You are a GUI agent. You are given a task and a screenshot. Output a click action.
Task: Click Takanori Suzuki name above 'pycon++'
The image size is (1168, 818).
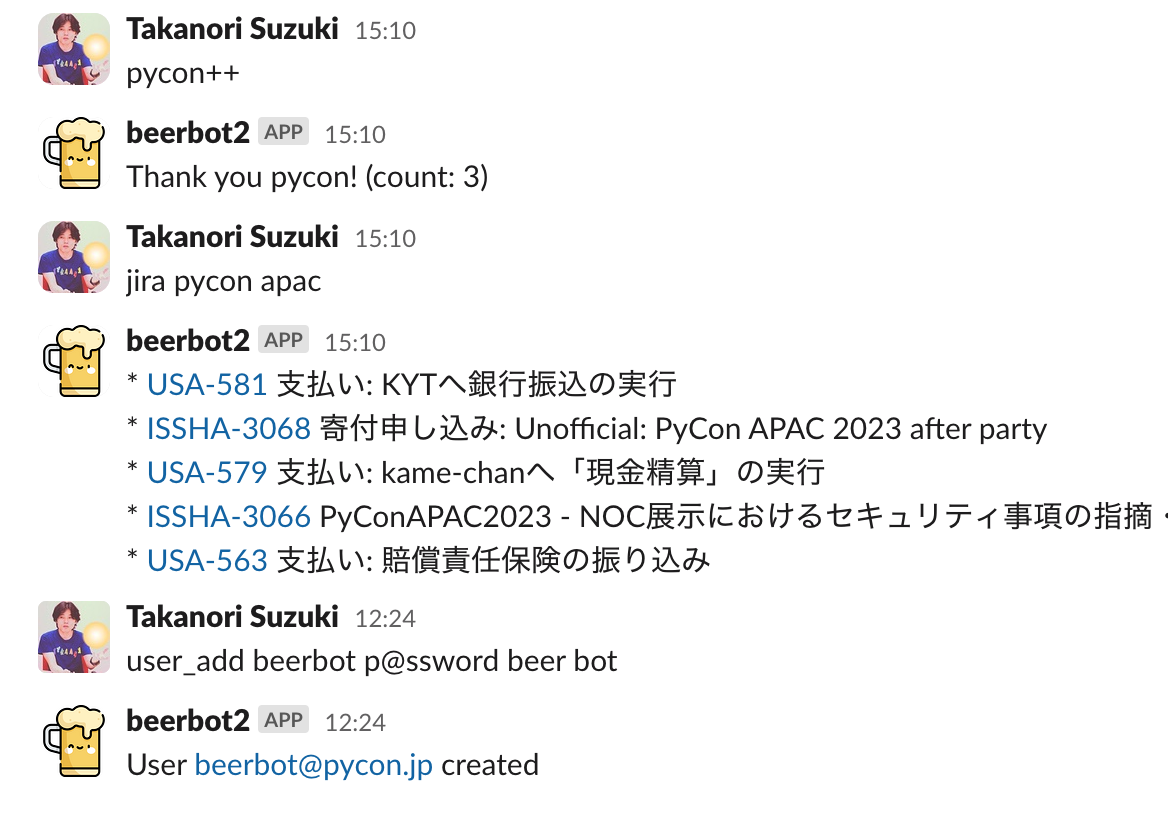[232, 29]
